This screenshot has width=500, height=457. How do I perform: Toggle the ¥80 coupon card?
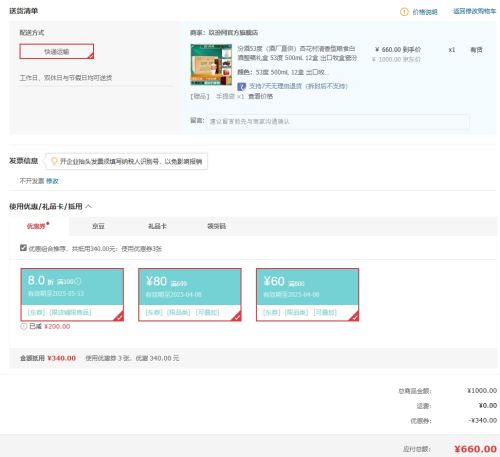pyautogui.click(x=190, y=295)
